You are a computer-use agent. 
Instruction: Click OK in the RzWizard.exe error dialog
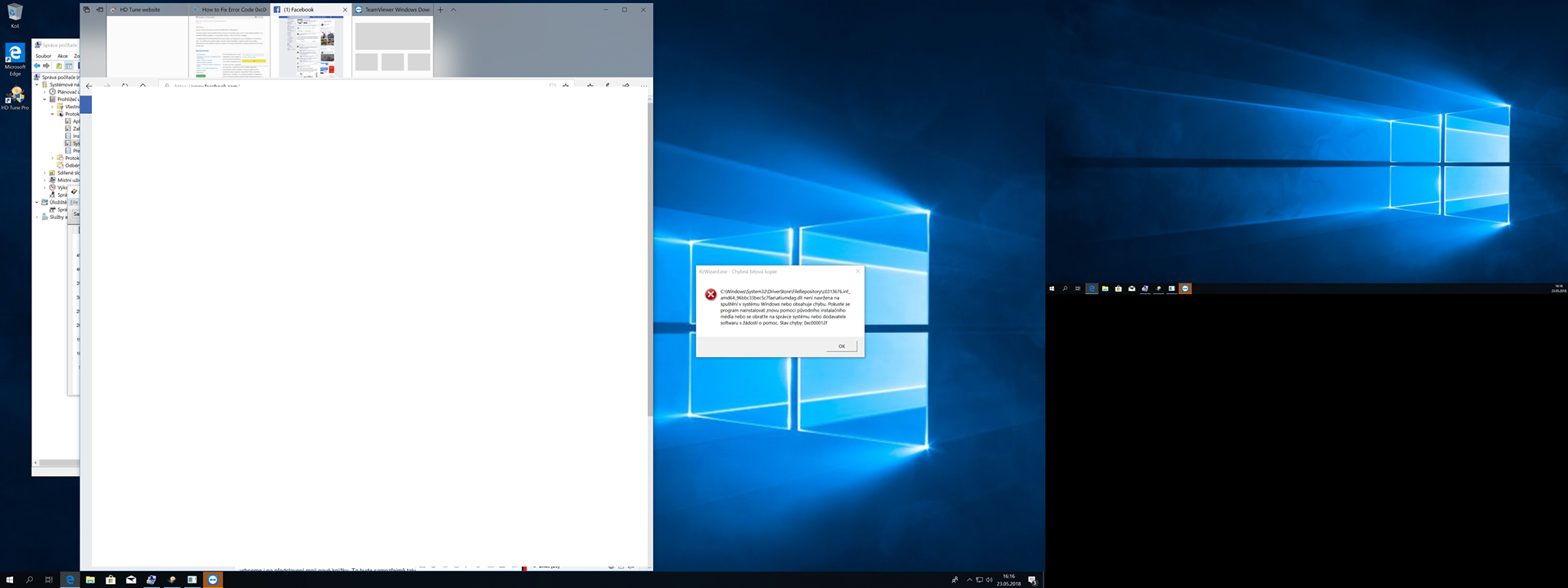841,346
